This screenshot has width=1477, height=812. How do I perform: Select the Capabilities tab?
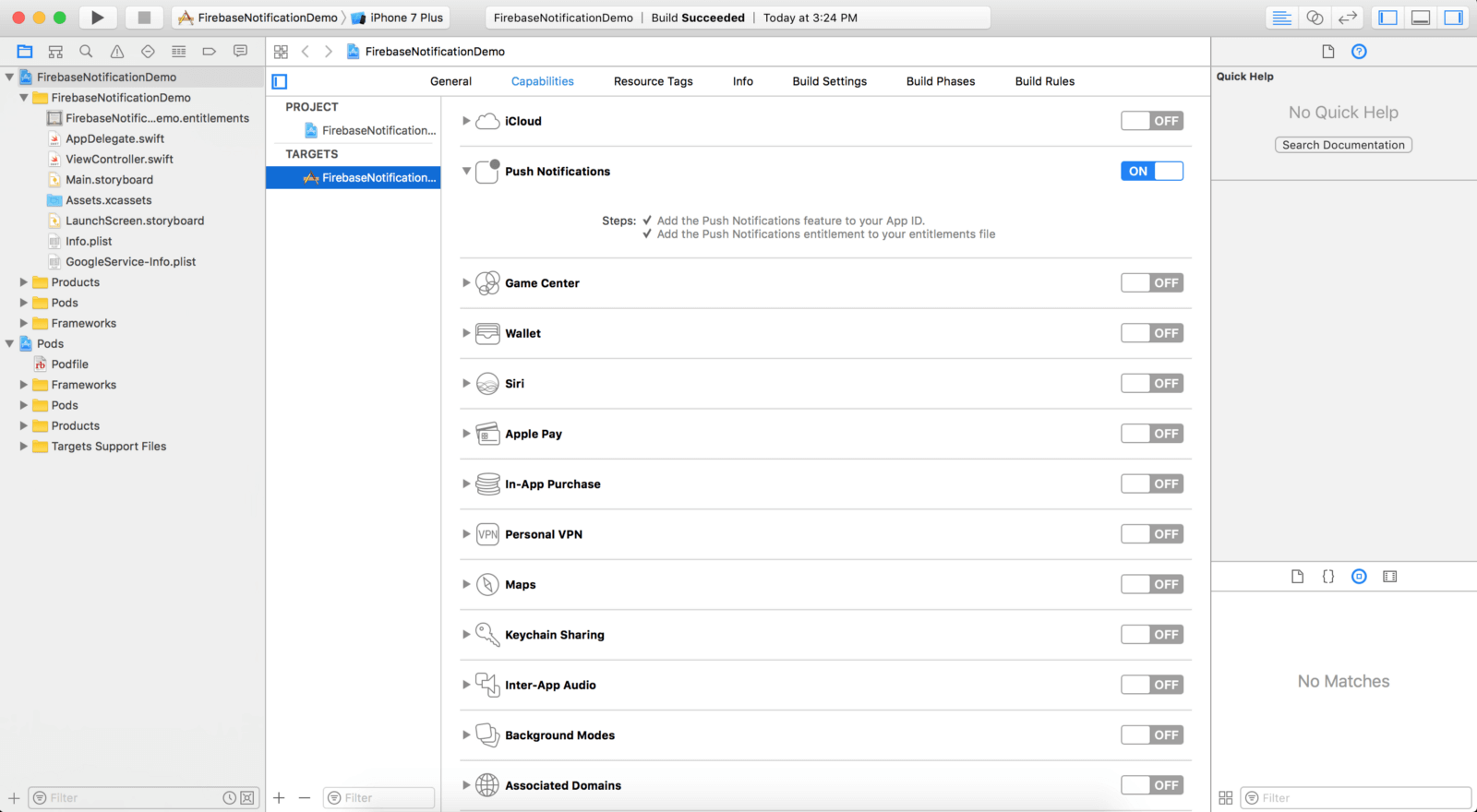(543, 81)
